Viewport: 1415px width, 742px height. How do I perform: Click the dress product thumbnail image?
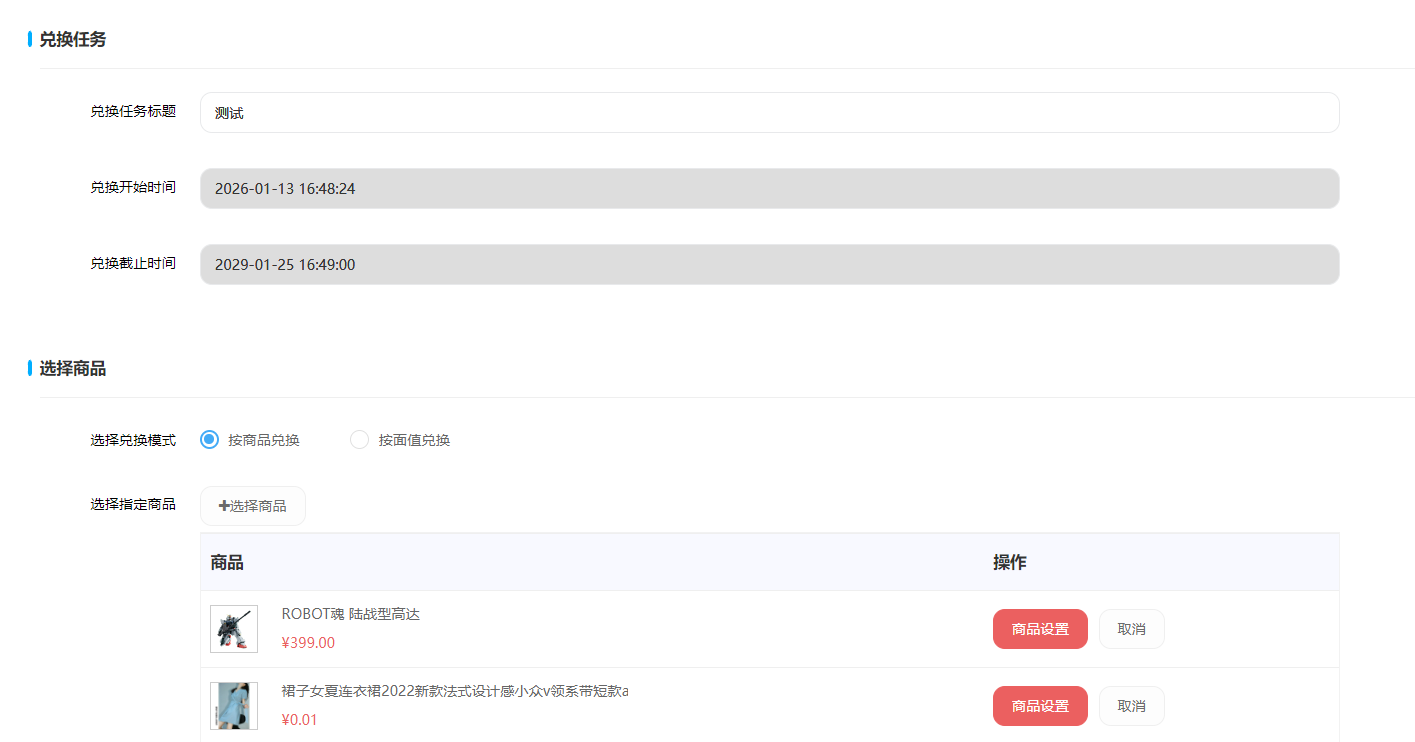[233, 705]
